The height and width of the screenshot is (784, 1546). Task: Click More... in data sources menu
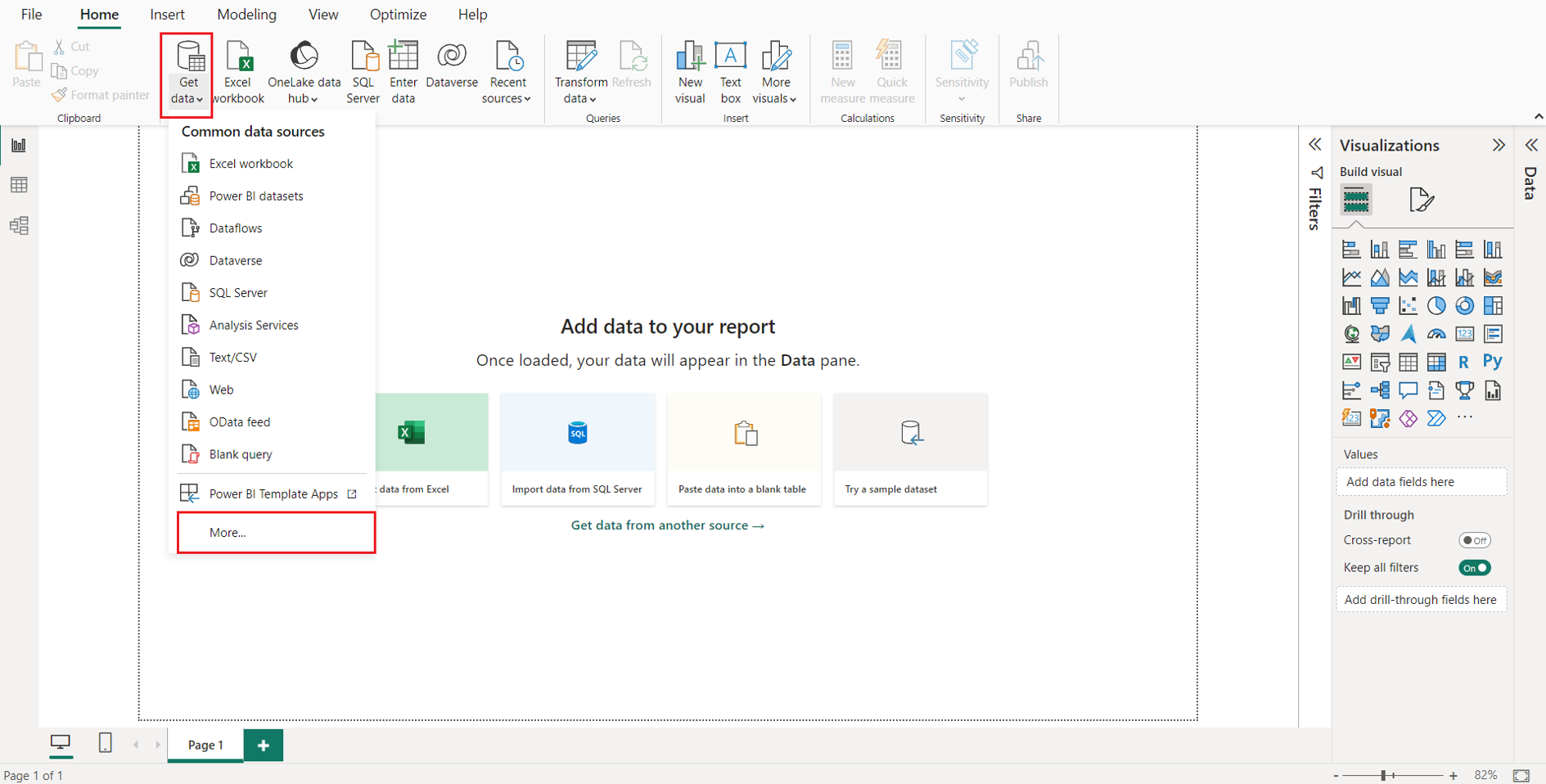[276, 533]
